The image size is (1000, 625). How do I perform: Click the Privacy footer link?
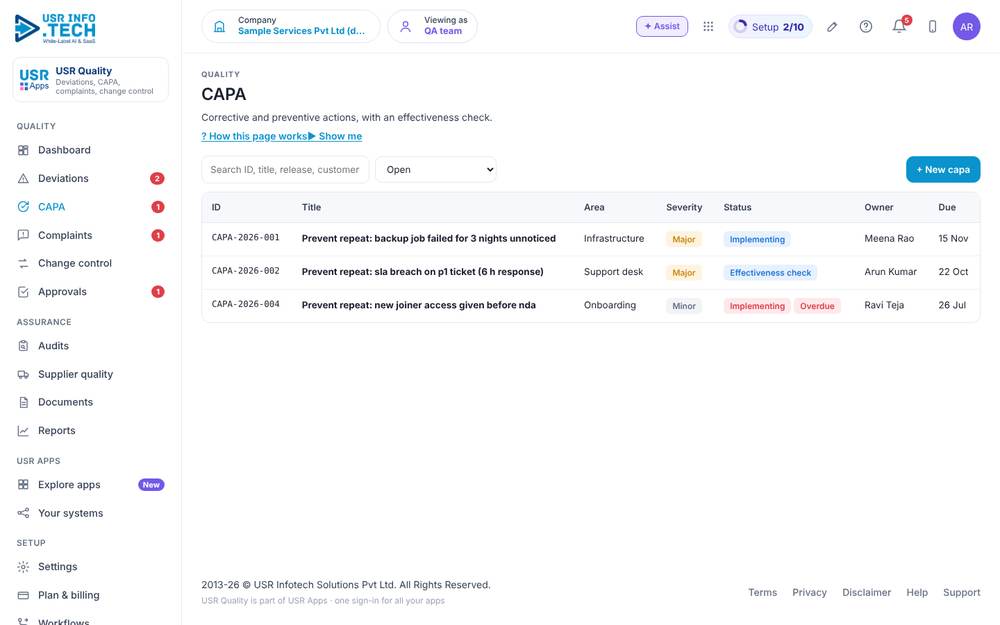click(x=809, y=592)
